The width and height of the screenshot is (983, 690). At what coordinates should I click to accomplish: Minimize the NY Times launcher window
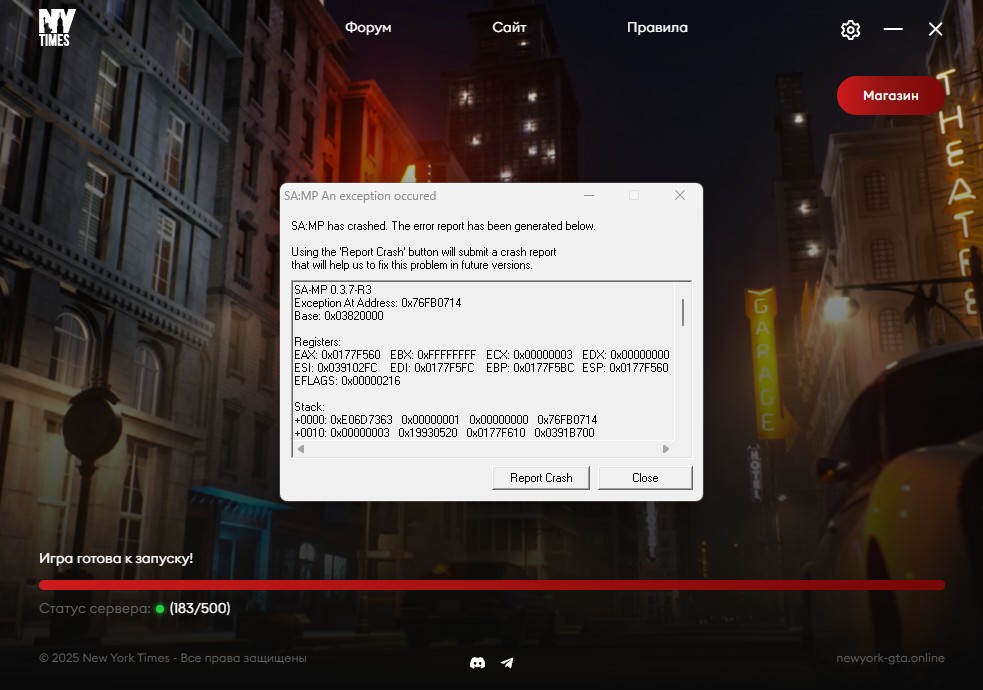coord(893,30)
